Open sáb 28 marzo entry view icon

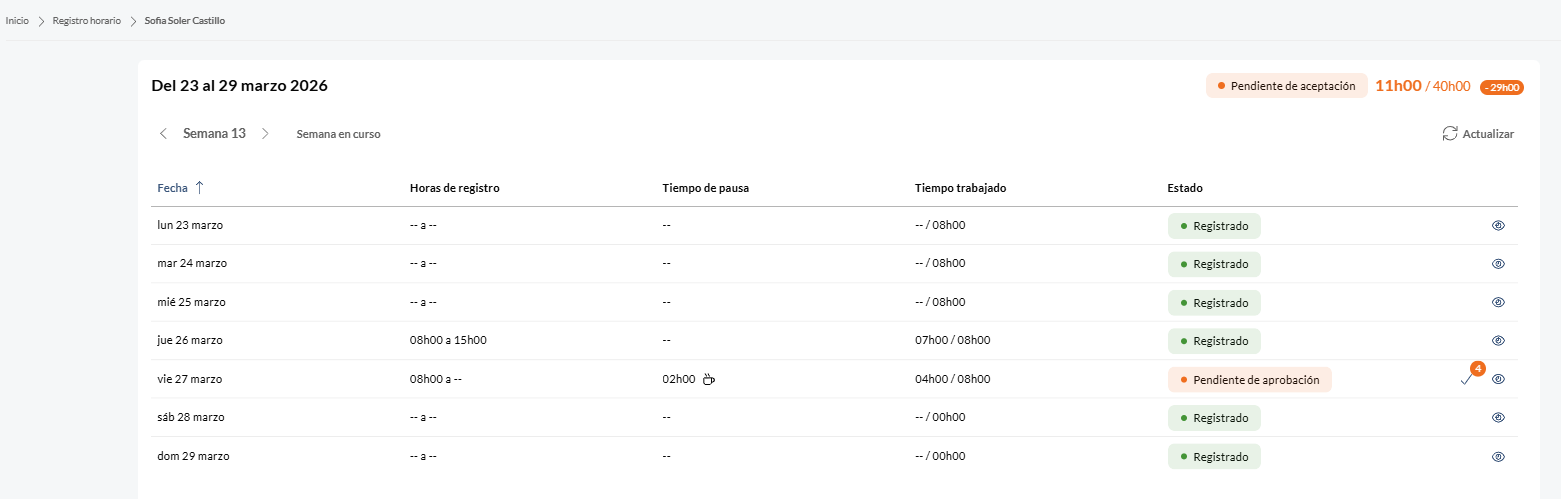coord(1498,417)
